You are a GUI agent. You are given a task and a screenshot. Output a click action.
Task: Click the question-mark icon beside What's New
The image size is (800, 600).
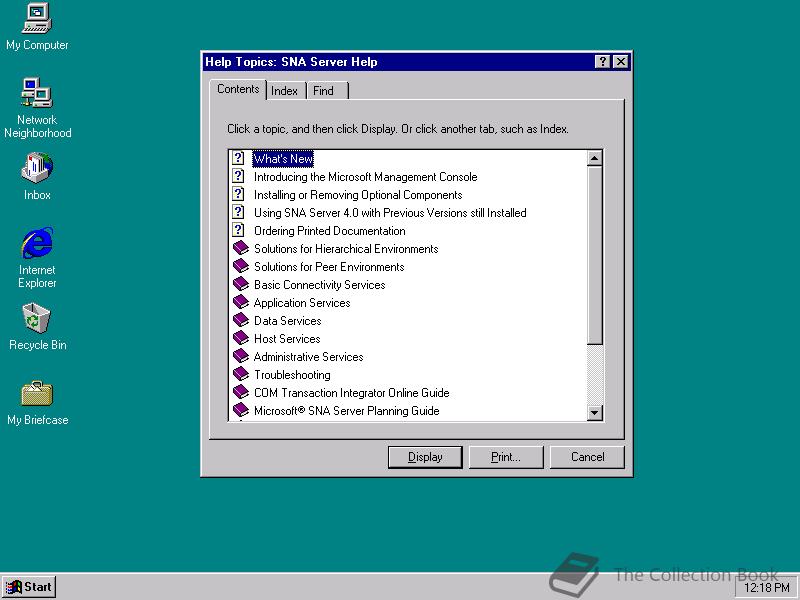point(238,158)
